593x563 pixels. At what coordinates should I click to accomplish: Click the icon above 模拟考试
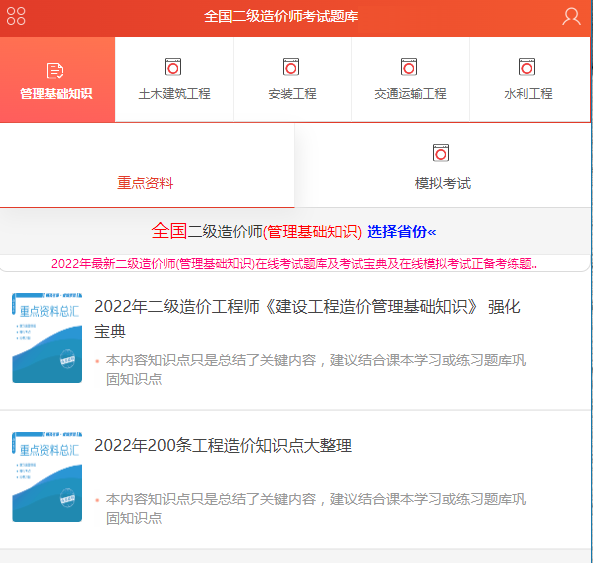pyautogui.click(x=441, y=153)
